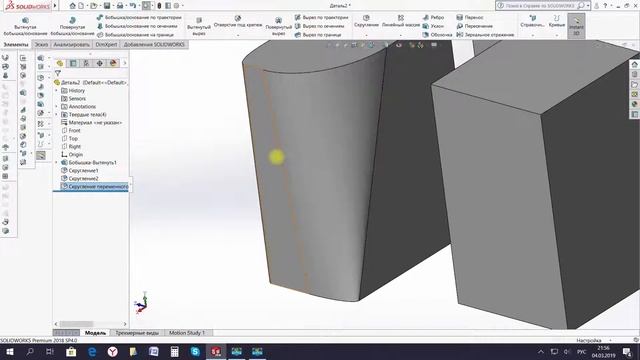Open the FeatureManager design tree tab
Viewport: 640px width, 360px height.
point(60,63)
